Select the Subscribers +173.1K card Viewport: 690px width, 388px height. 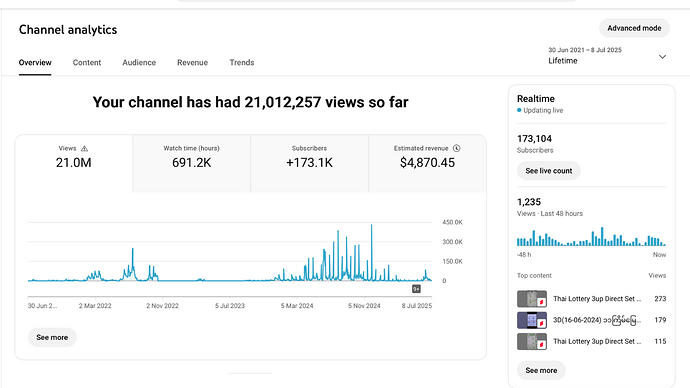tap(309, 164)
